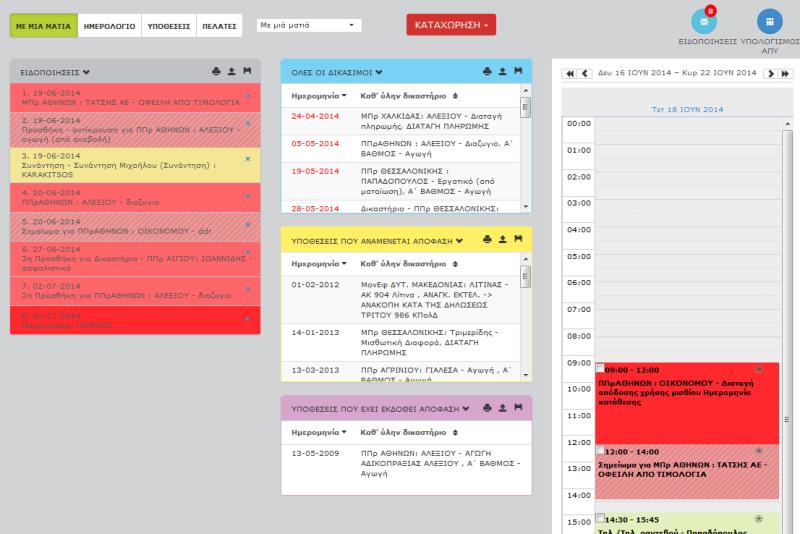Expand ΥΠΟΘΕΣΕΙΣ ΠΟΥ ΕΧΕΙ ΕΚΔΟΘΕΙ ΑΠΟΦΑΣΗ chevron
The width and height of the screenshot is (800, 534).
(466, 409)
